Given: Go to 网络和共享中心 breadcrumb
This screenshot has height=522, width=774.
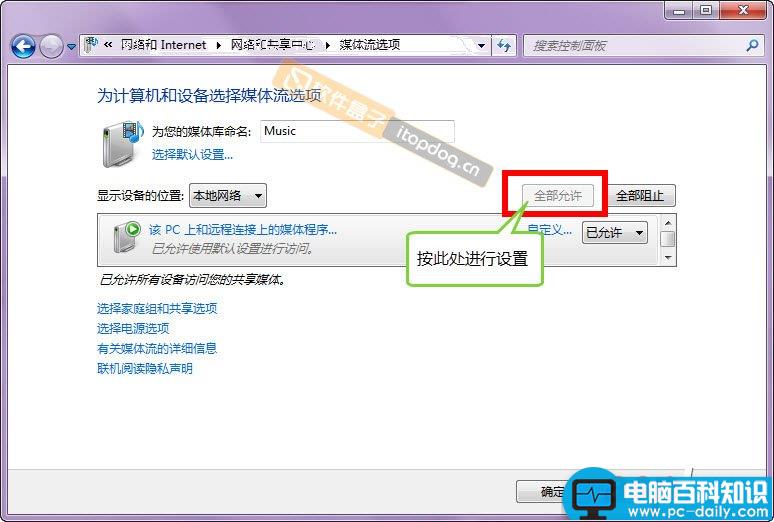Looking at the screenshot, I should 272,45.
